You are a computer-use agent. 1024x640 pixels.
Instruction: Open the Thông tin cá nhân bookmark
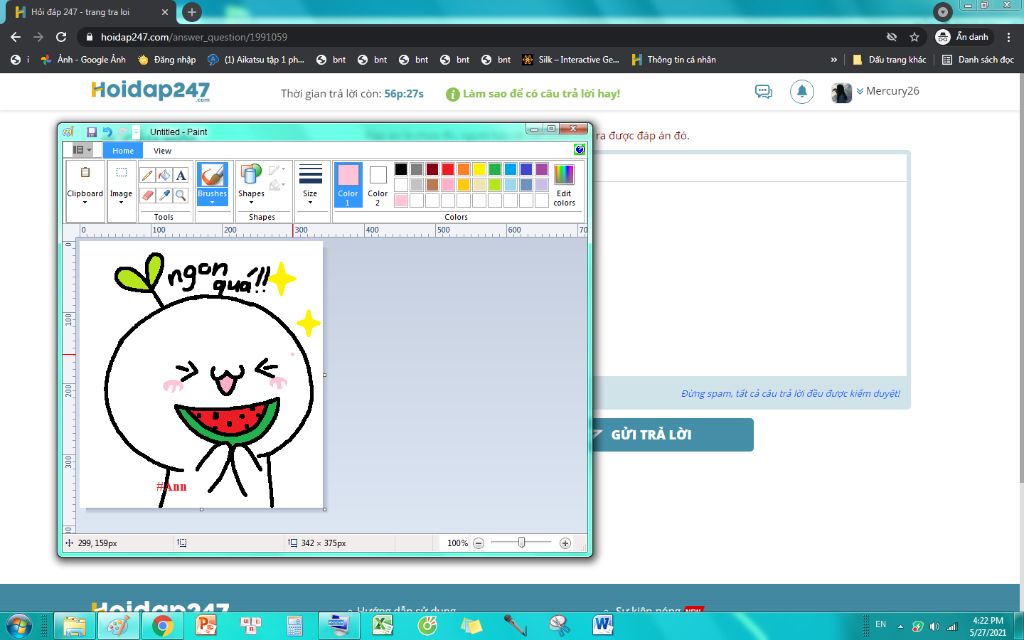[674, 59]
